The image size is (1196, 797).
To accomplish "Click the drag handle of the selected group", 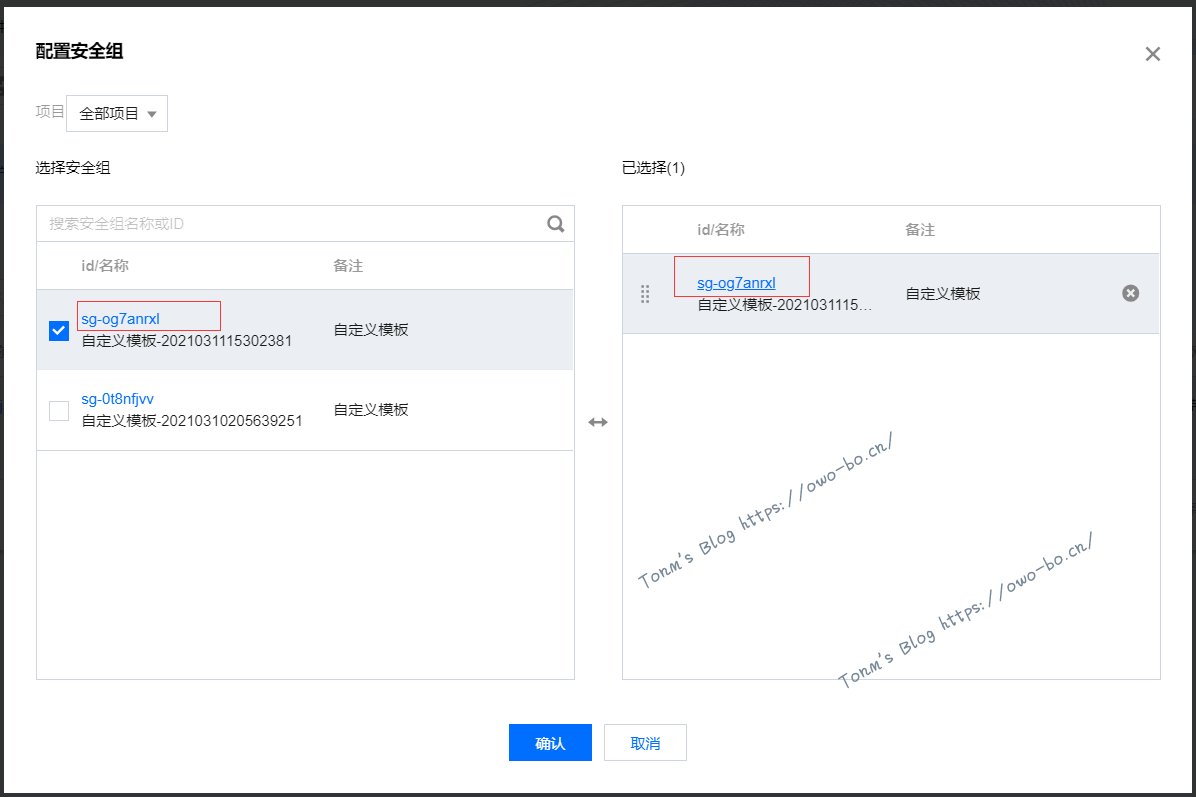I will coord(645,293).
